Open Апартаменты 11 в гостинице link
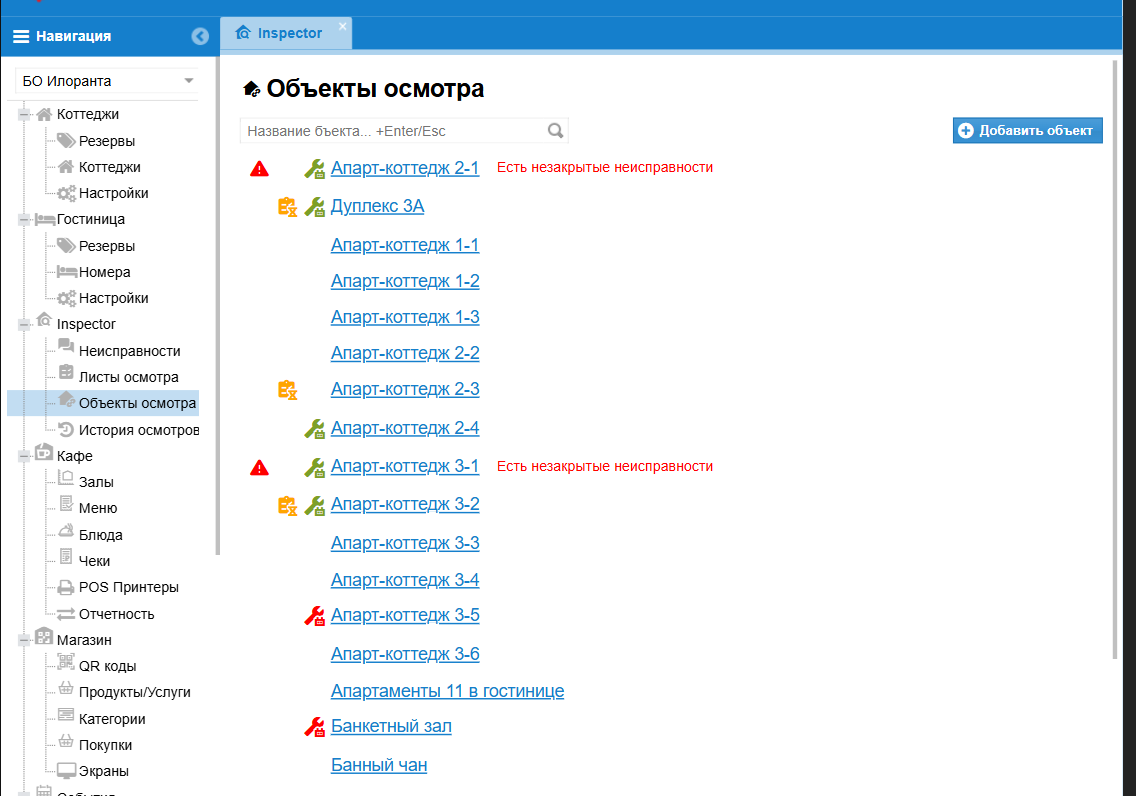This screenshot has height=796, width=1136. (448, 691)
